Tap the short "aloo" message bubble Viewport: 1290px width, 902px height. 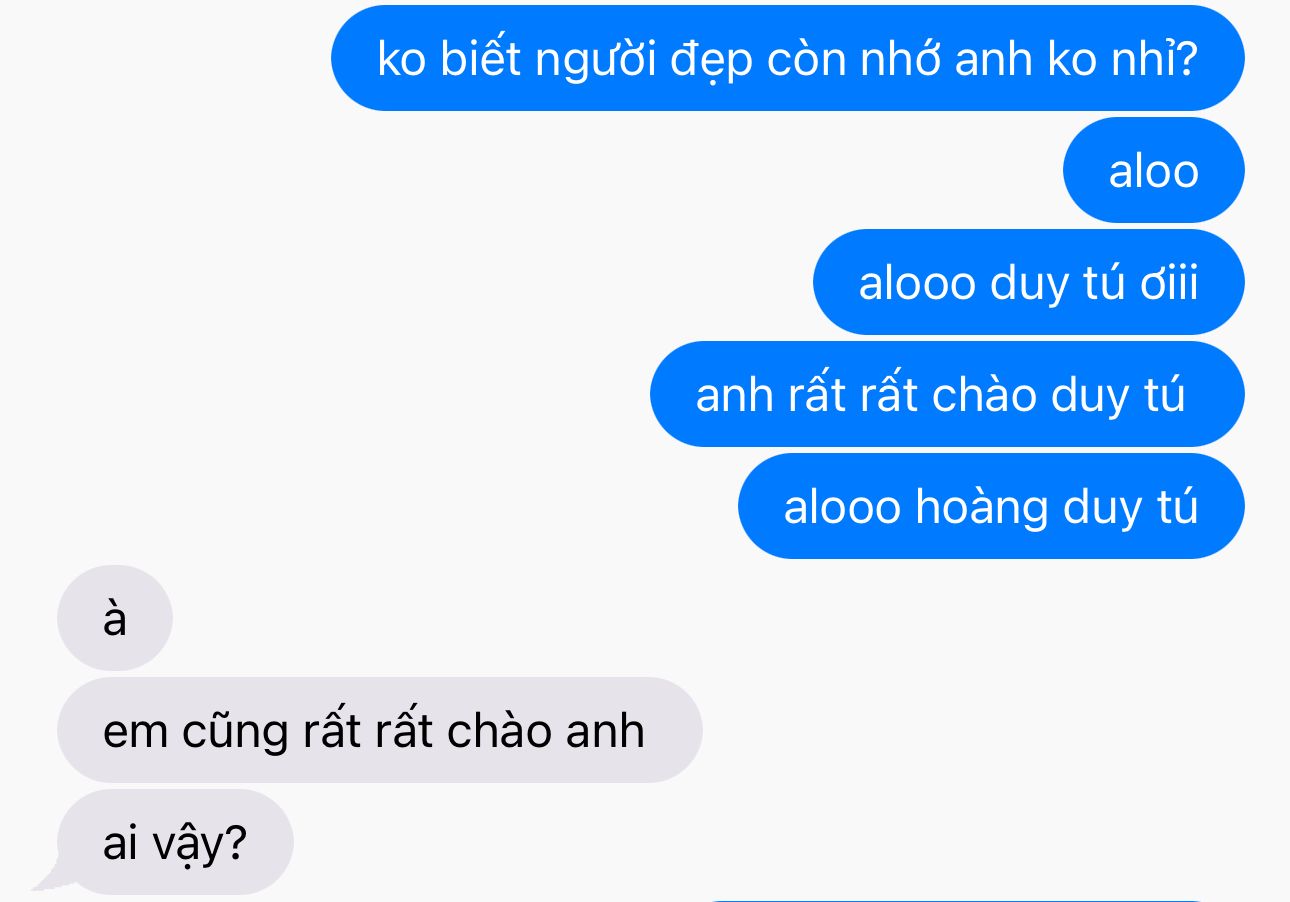1153,170
